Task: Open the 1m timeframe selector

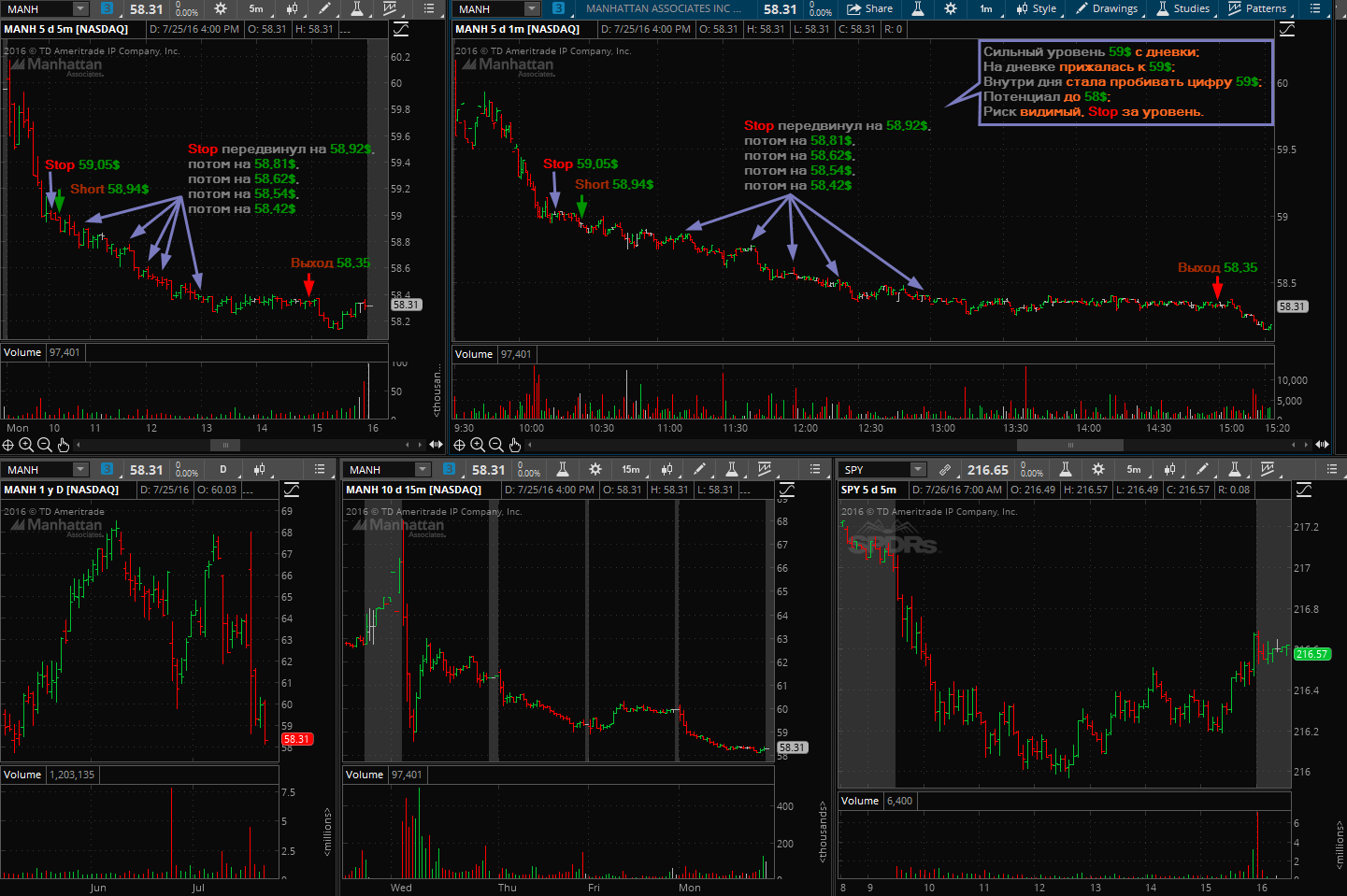Action: 986,8
